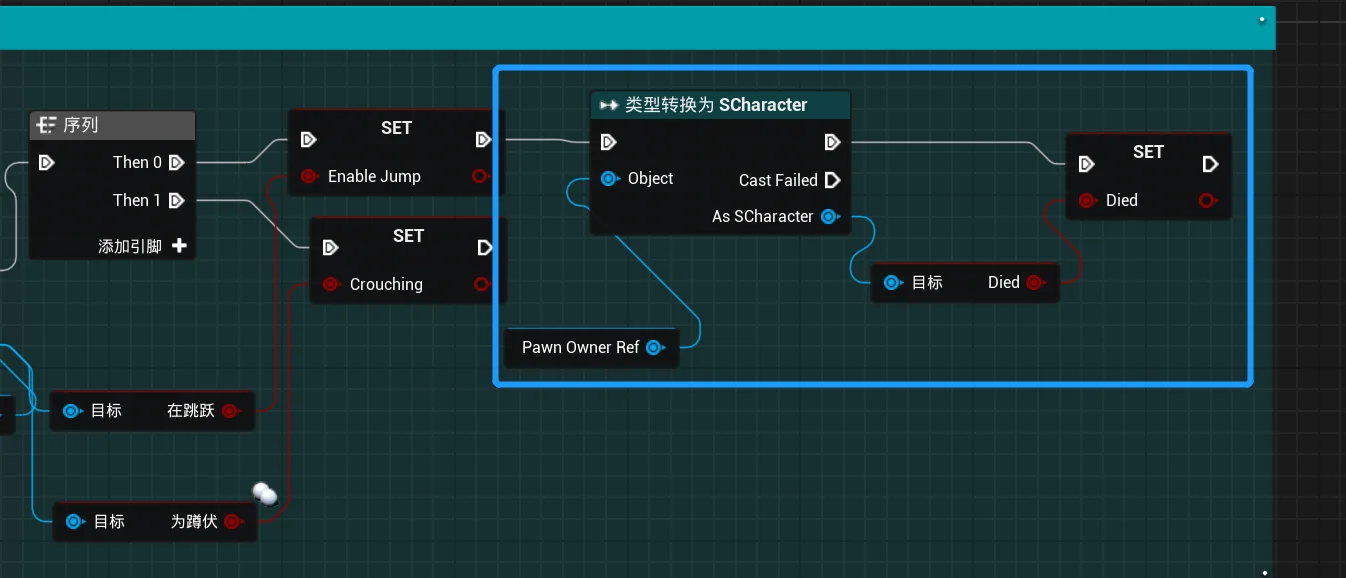The image size is (1346, 578).
Task: Select the teal comment box header bar
Action: click(x=637, y=27)
